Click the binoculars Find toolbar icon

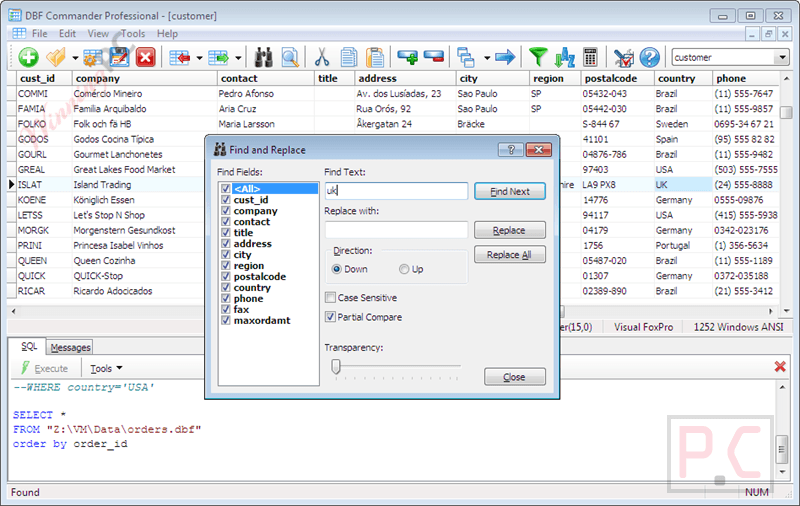[x=263, y=58]
